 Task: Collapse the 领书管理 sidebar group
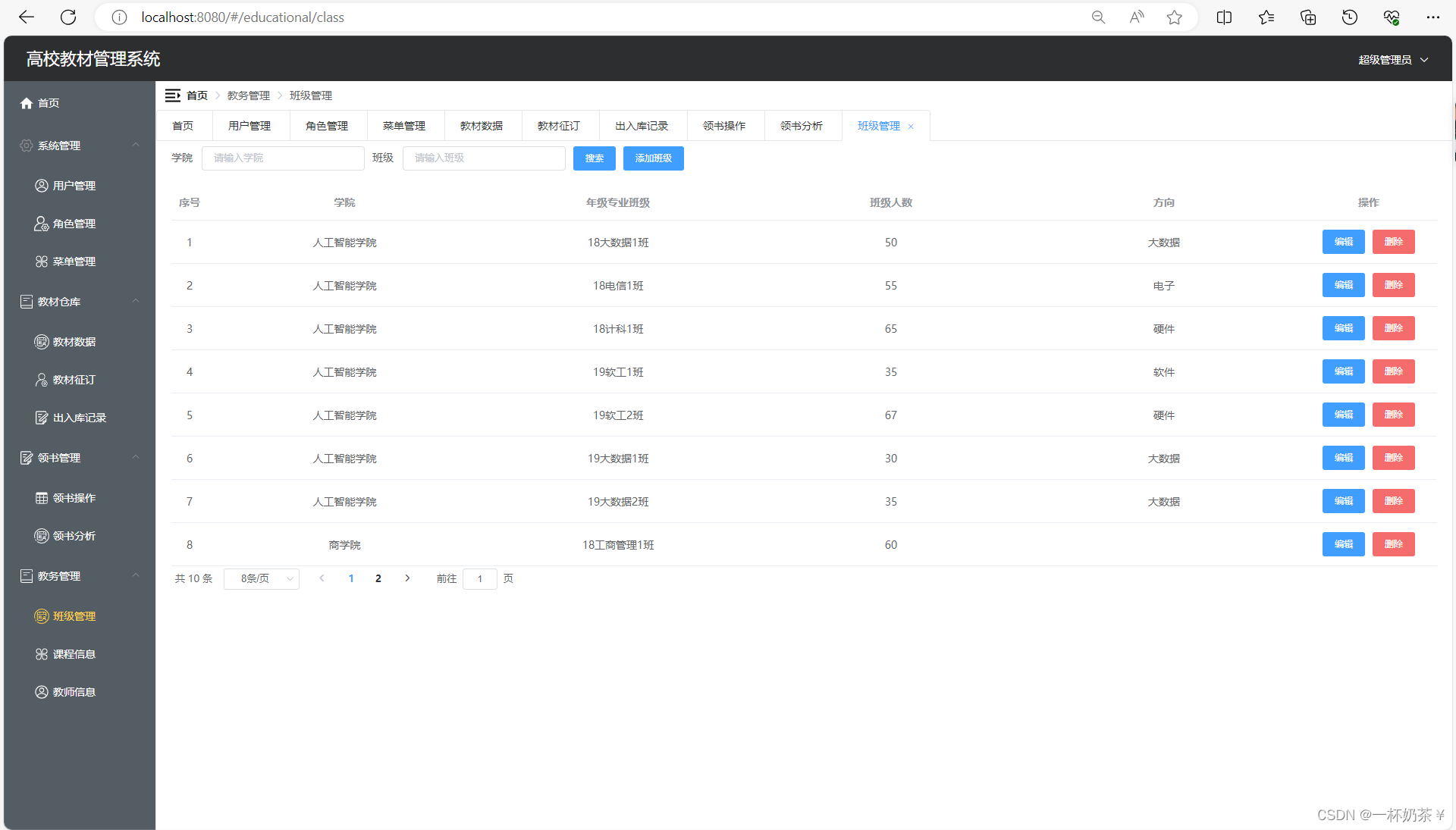(136, 457)
